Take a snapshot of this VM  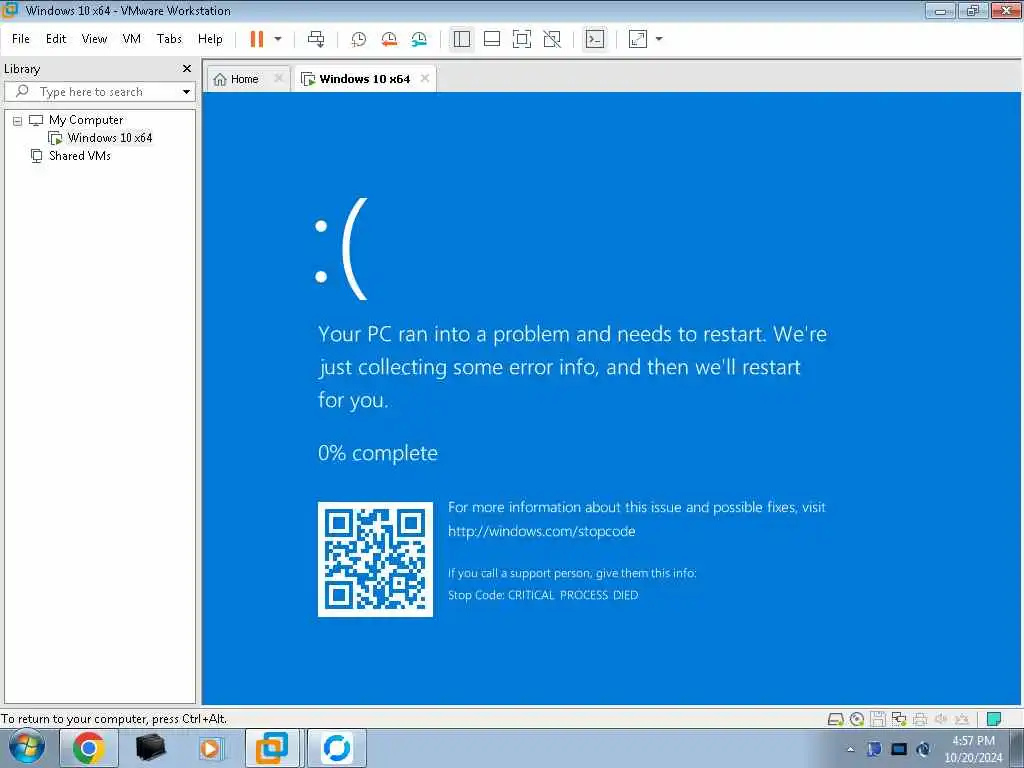pos(359,39)
